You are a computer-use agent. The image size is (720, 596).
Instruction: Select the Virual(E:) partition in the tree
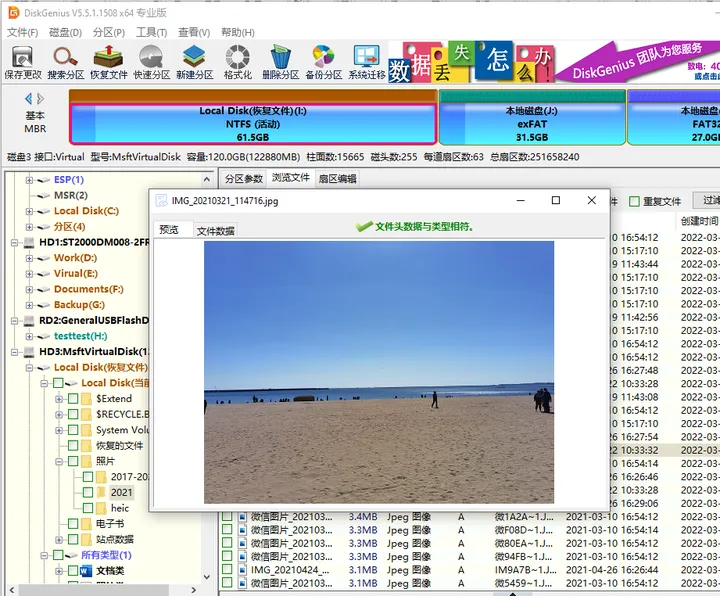point(75,274)
